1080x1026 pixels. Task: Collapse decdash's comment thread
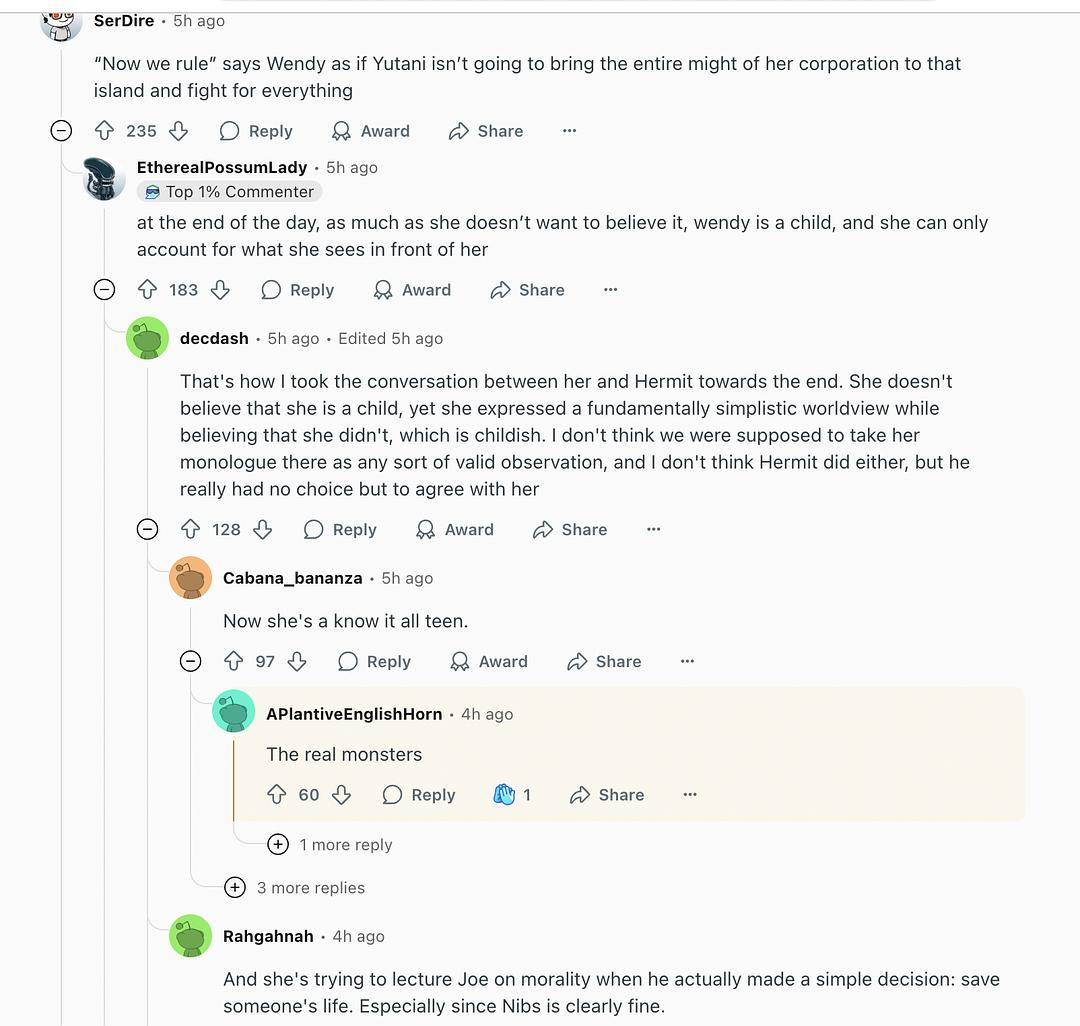[x=147, y=529]
